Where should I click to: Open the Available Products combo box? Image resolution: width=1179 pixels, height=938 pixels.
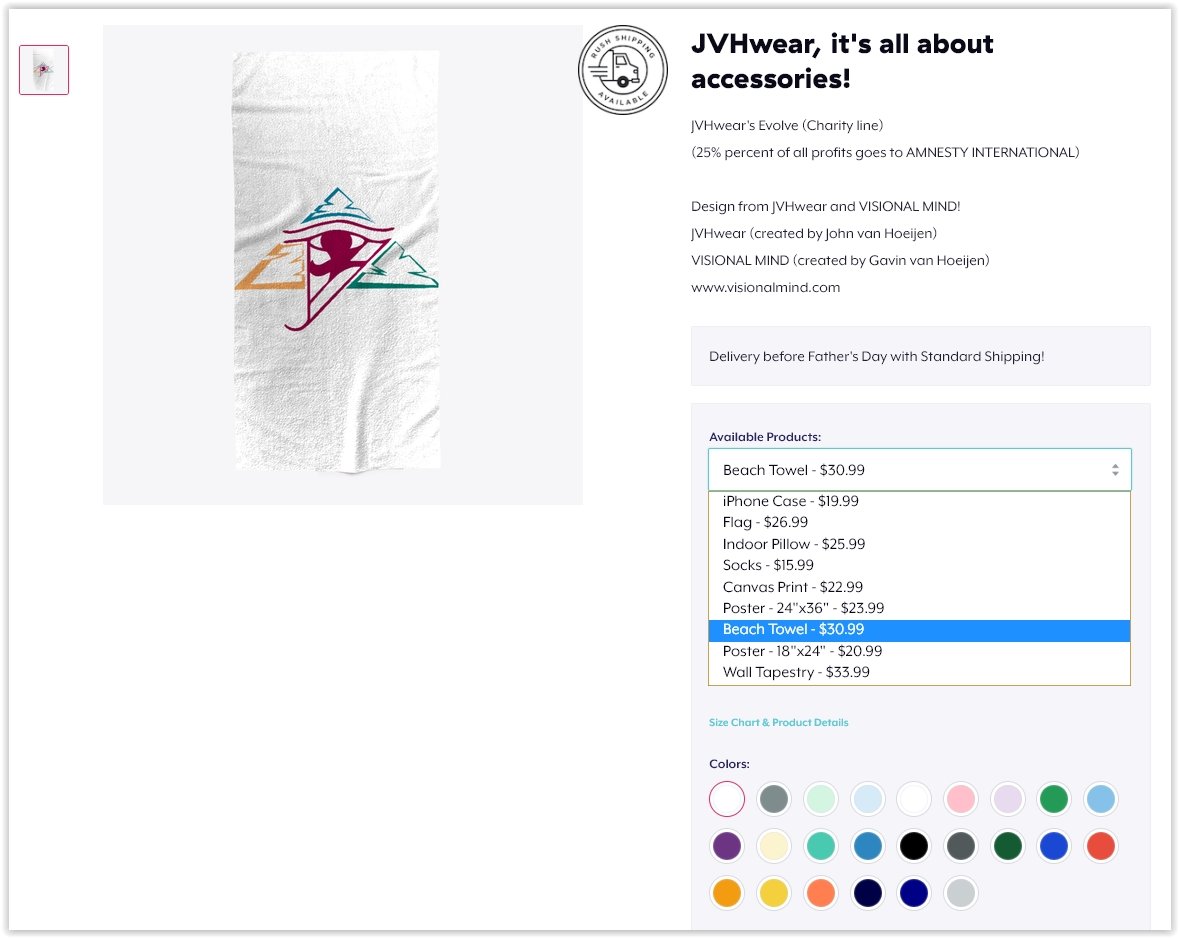pyautogui.click(x=920, y=470)
